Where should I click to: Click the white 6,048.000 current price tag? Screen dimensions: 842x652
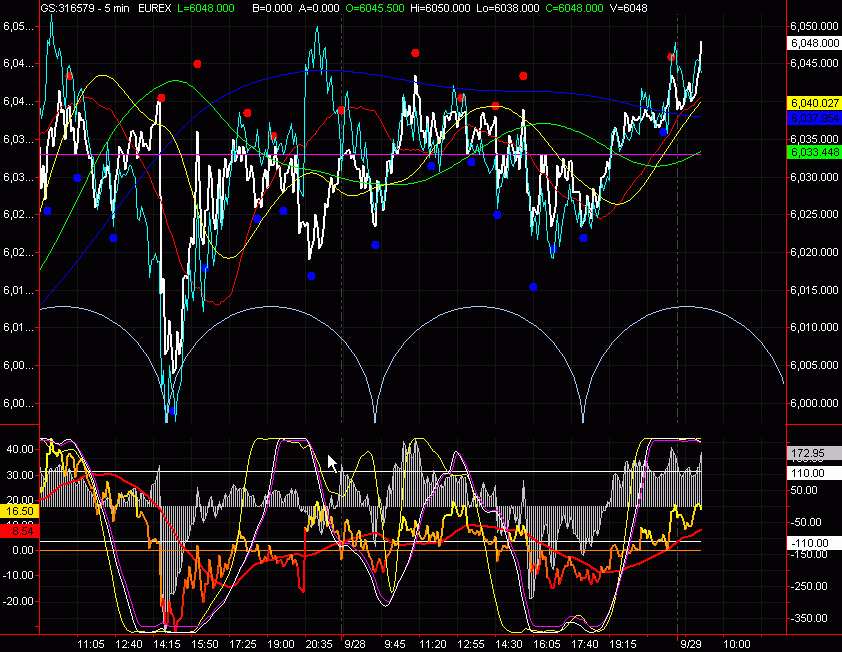pyautogui.click(x=815, y=43)
